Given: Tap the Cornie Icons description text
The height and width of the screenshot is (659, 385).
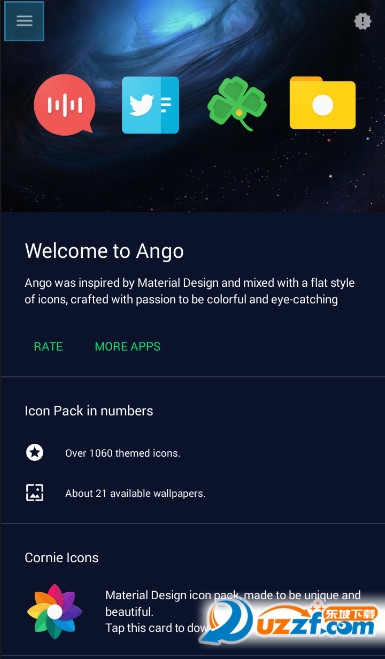Looking at the screenshot, I should [x=233, y=612].
